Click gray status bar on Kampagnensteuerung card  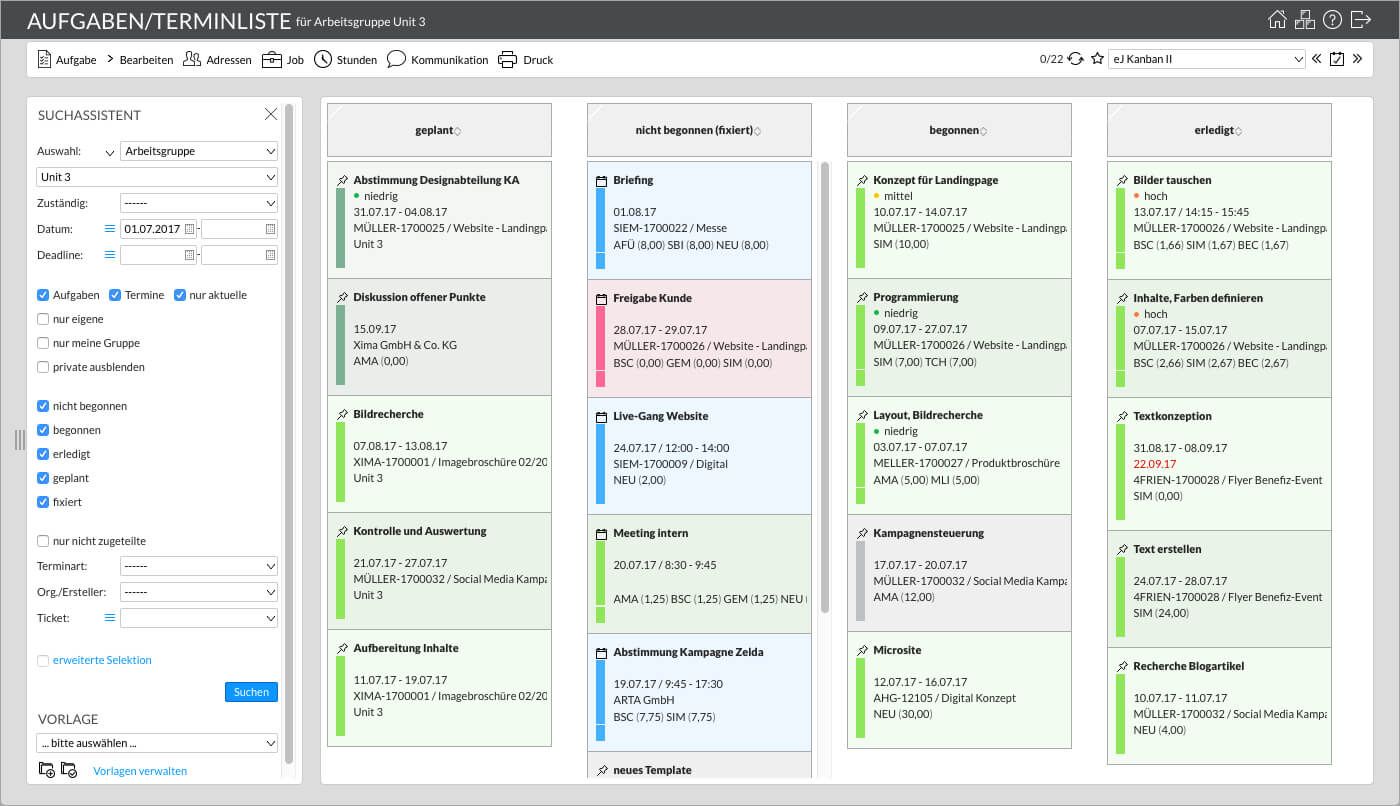click(861, 581)
